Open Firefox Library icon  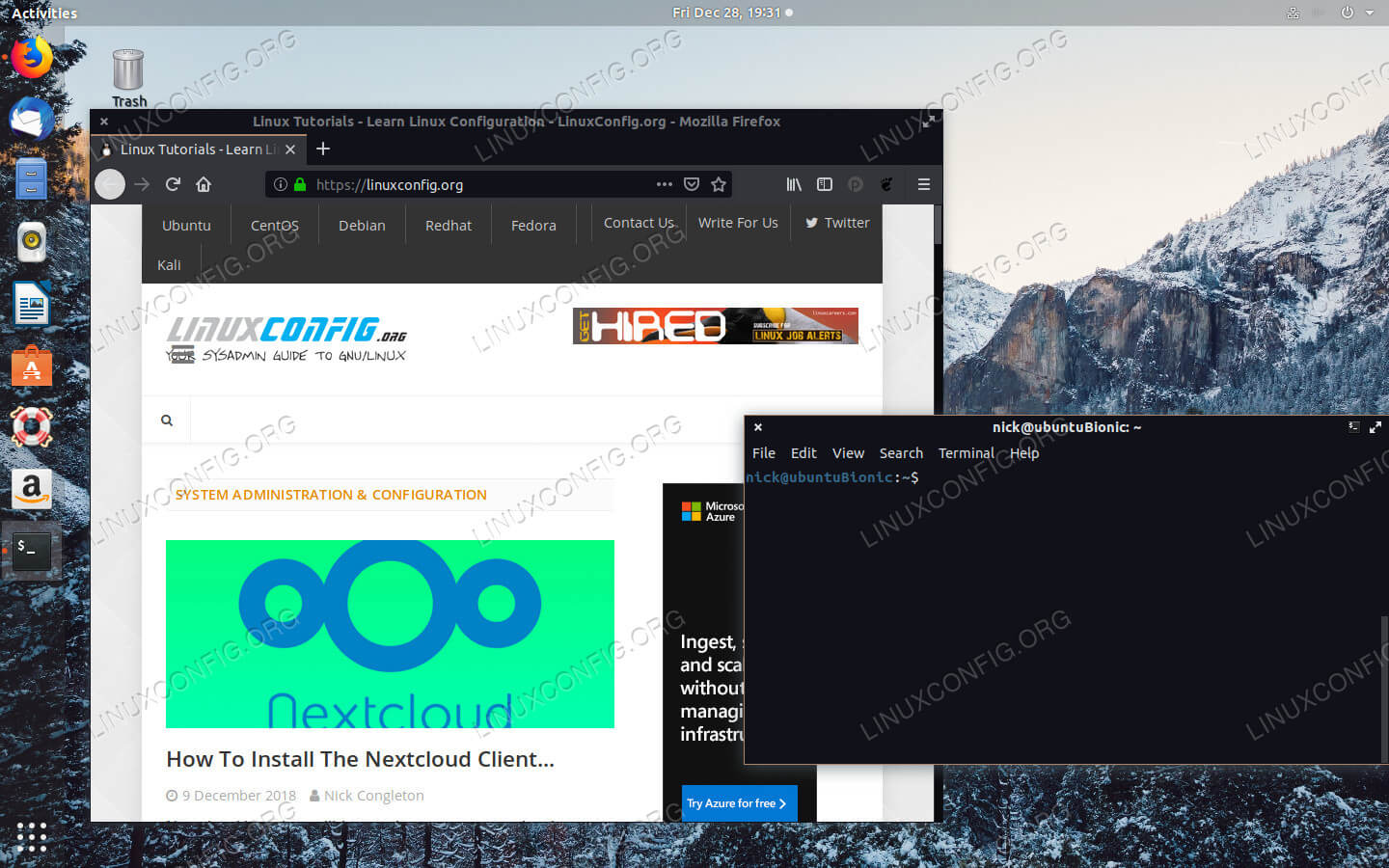pyautogui.click(x=794, y=184)
